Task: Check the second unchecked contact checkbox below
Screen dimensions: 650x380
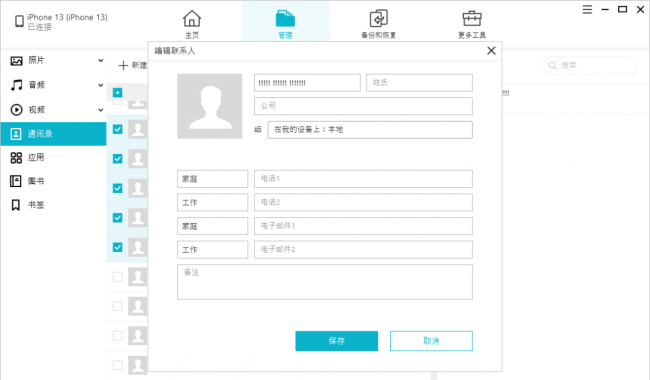Action: (x=118, y=306)
